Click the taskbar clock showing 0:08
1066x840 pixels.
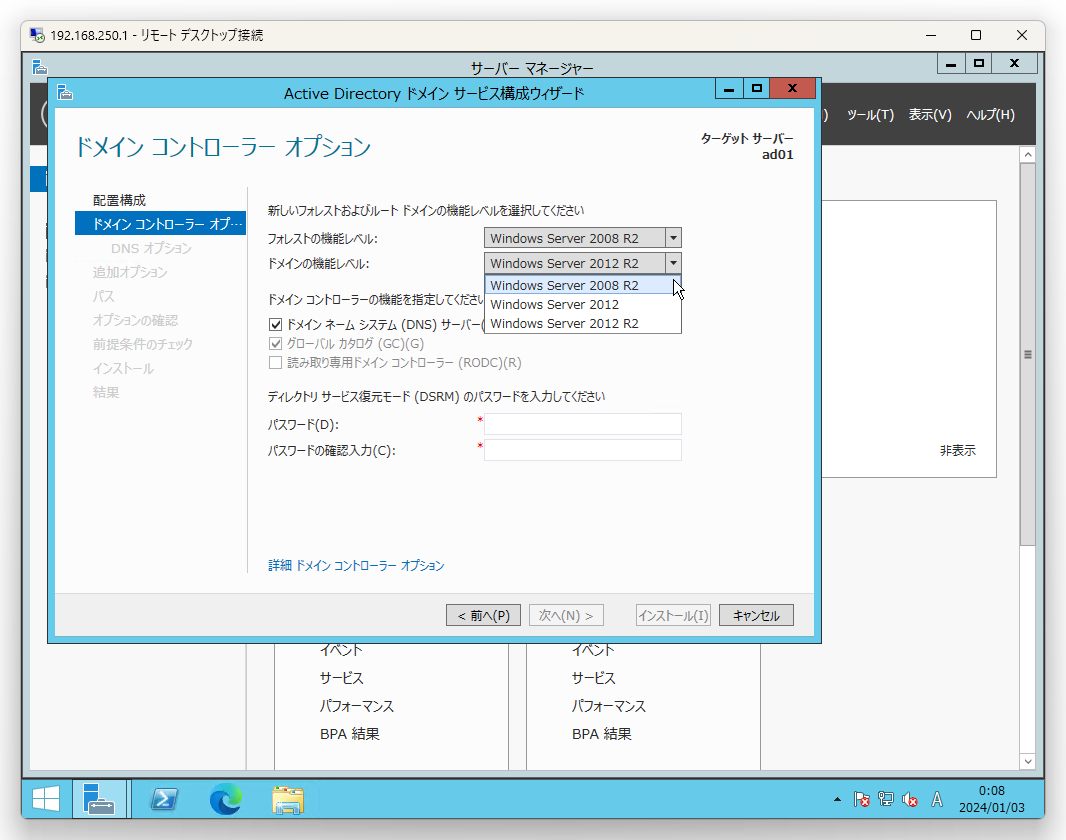(991, 799)
